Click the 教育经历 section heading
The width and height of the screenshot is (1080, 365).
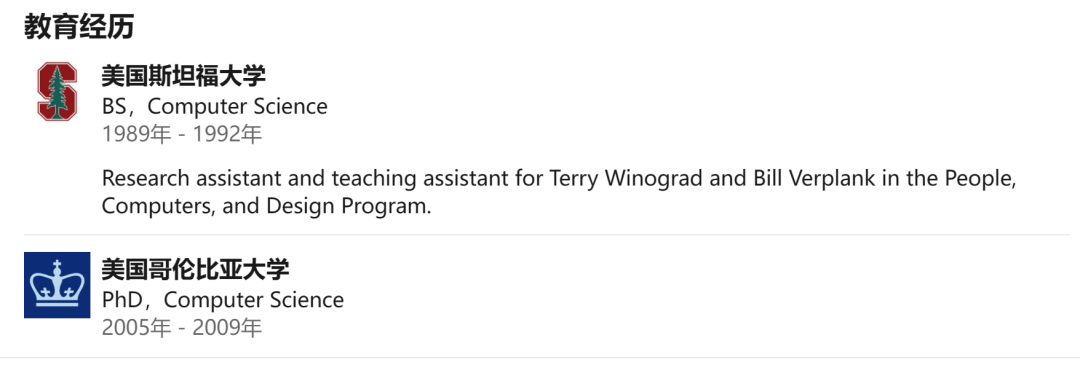click(x=79, y=27)
